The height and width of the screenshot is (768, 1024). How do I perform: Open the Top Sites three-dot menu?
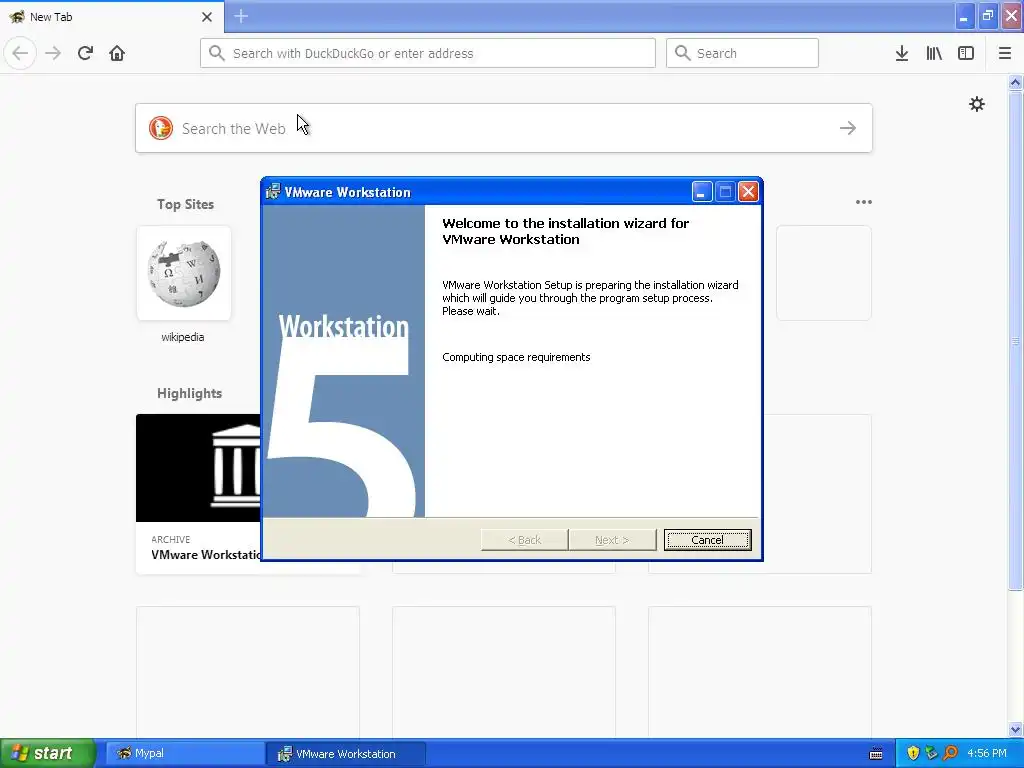(x=863, y=202)
